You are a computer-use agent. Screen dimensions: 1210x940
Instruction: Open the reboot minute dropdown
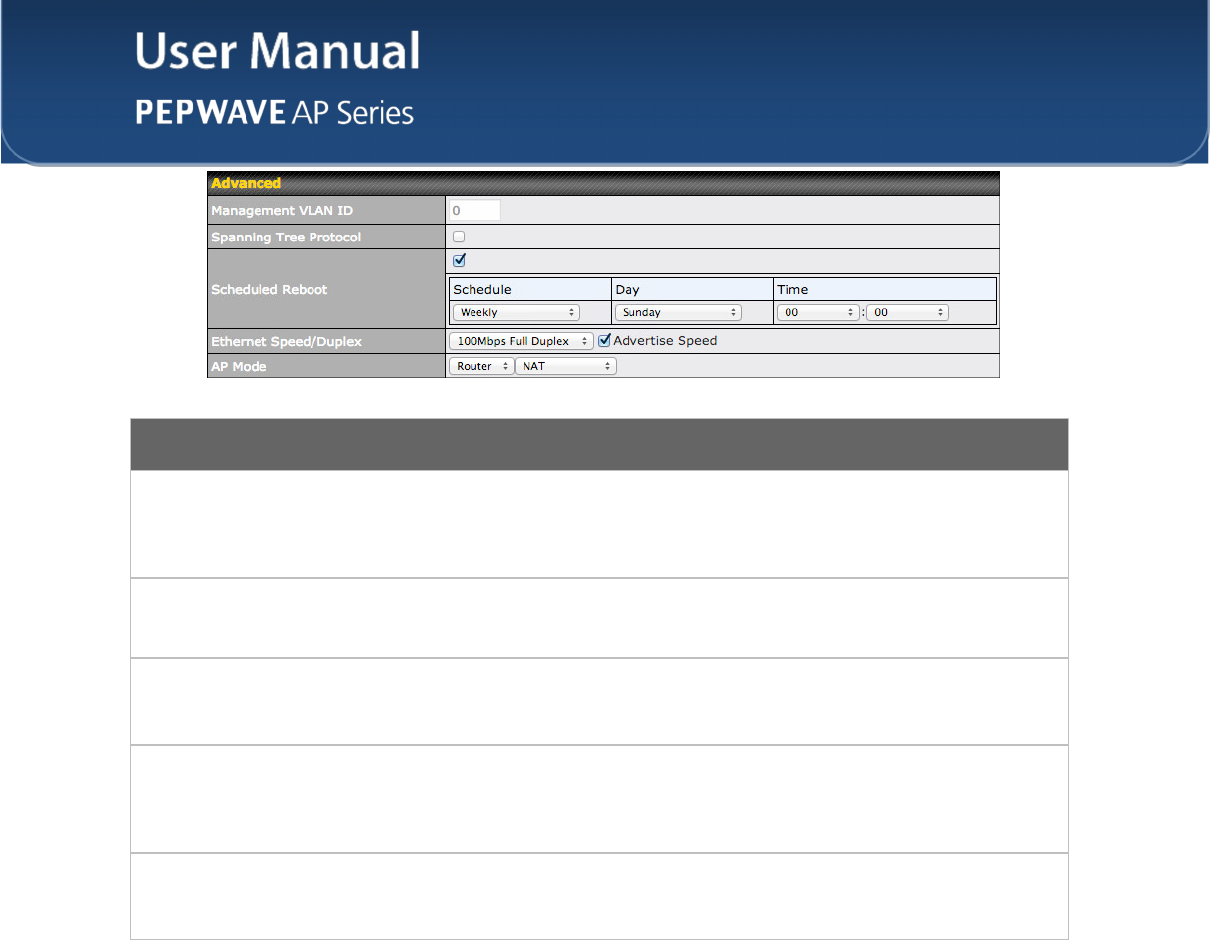(x=908, y=312)
